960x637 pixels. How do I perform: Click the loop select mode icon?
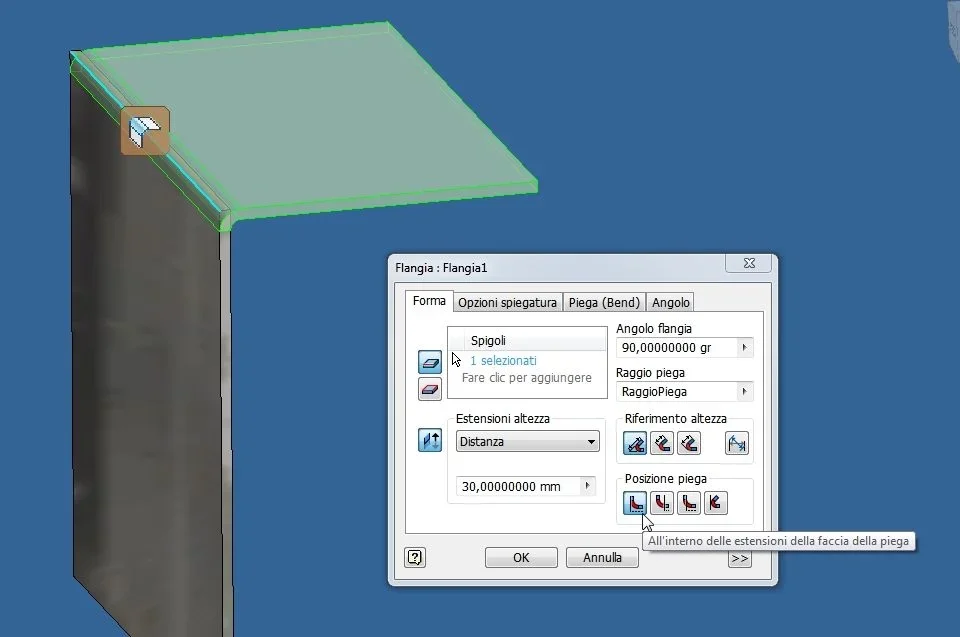(x=430, y=389)
